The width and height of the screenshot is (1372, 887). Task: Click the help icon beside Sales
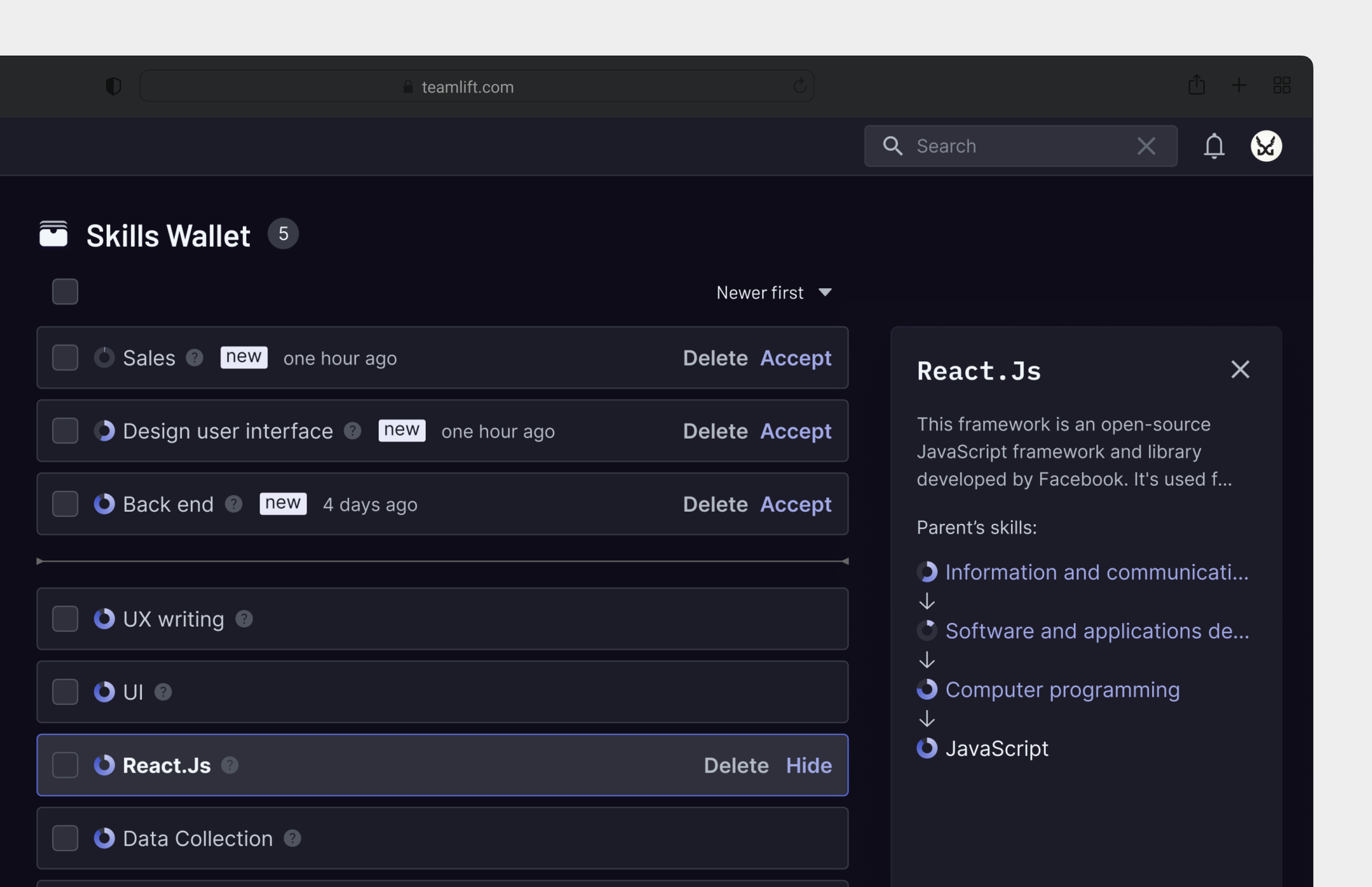click(195, 358)
